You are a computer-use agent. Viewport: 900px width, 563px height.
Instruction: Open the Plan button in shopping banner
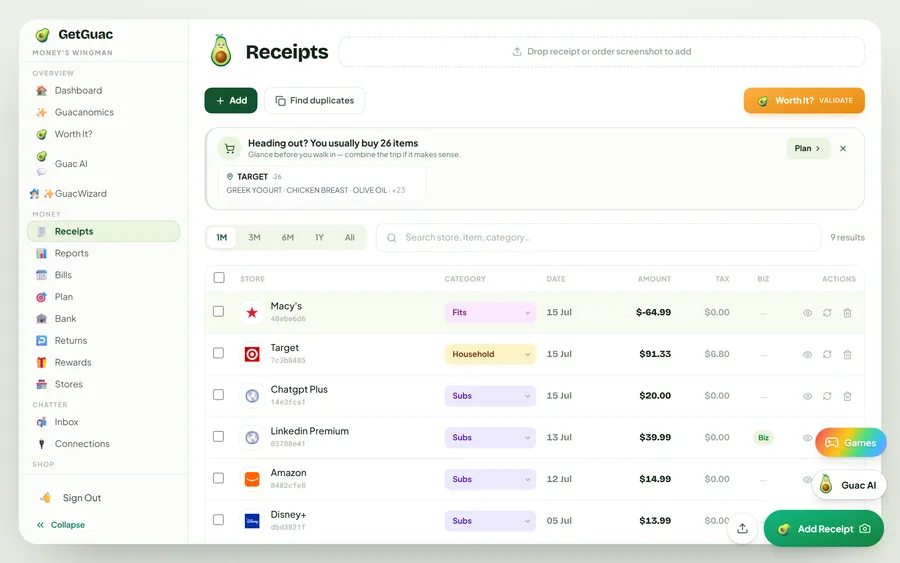pos(808,148)
